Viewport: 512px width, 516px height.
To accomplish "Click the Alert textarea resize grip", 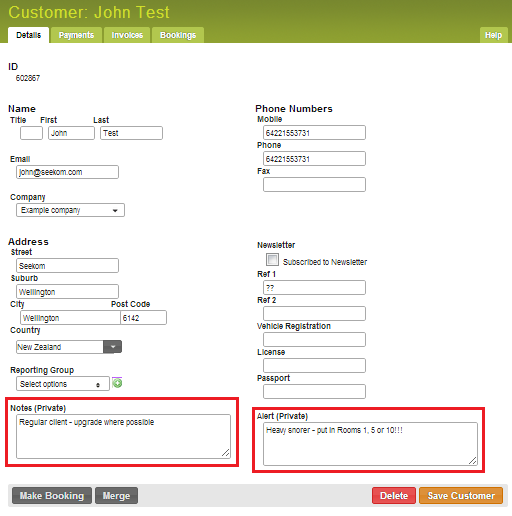I will 473,460.
